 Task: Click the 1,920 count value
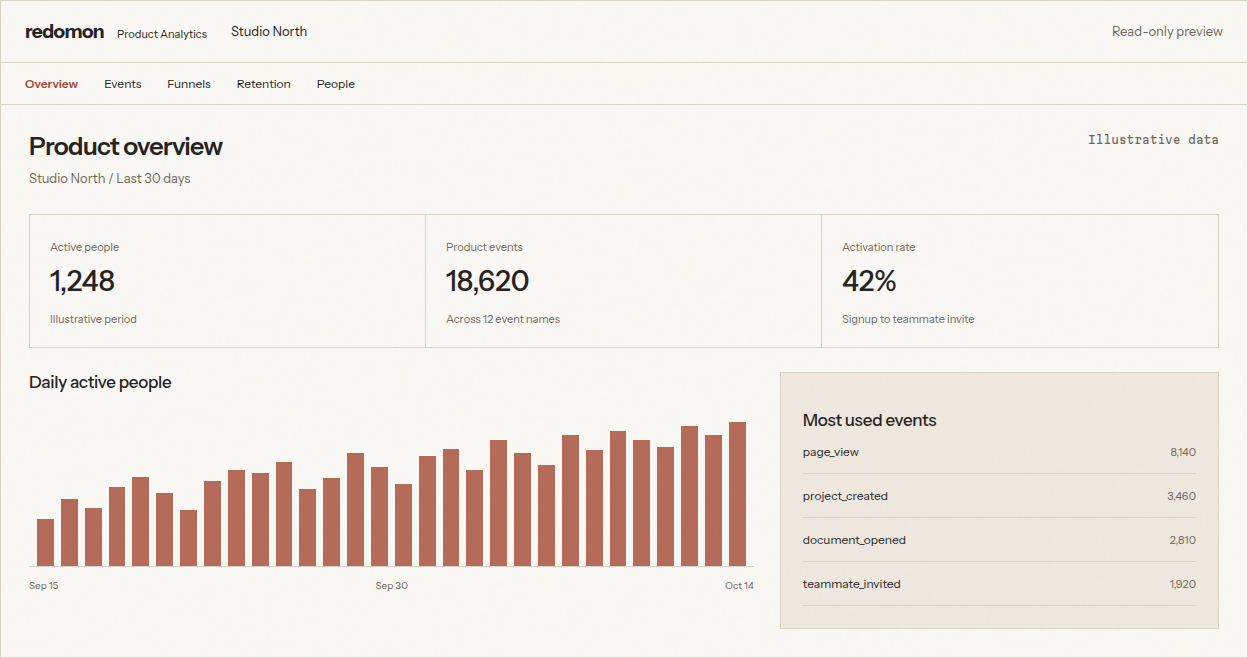1182,585
